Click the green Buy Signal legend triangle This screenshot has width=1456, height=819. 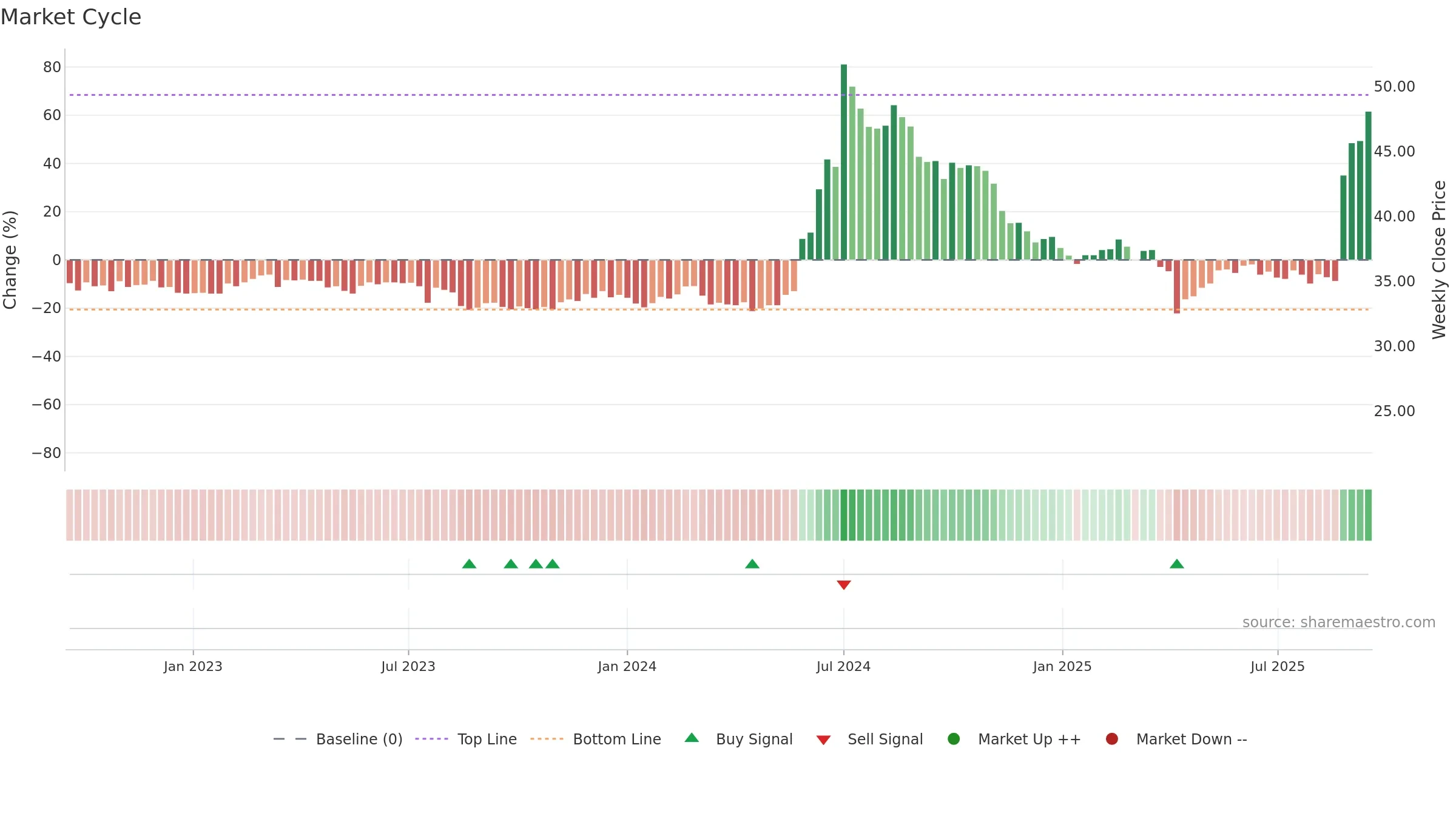point(692,738)
